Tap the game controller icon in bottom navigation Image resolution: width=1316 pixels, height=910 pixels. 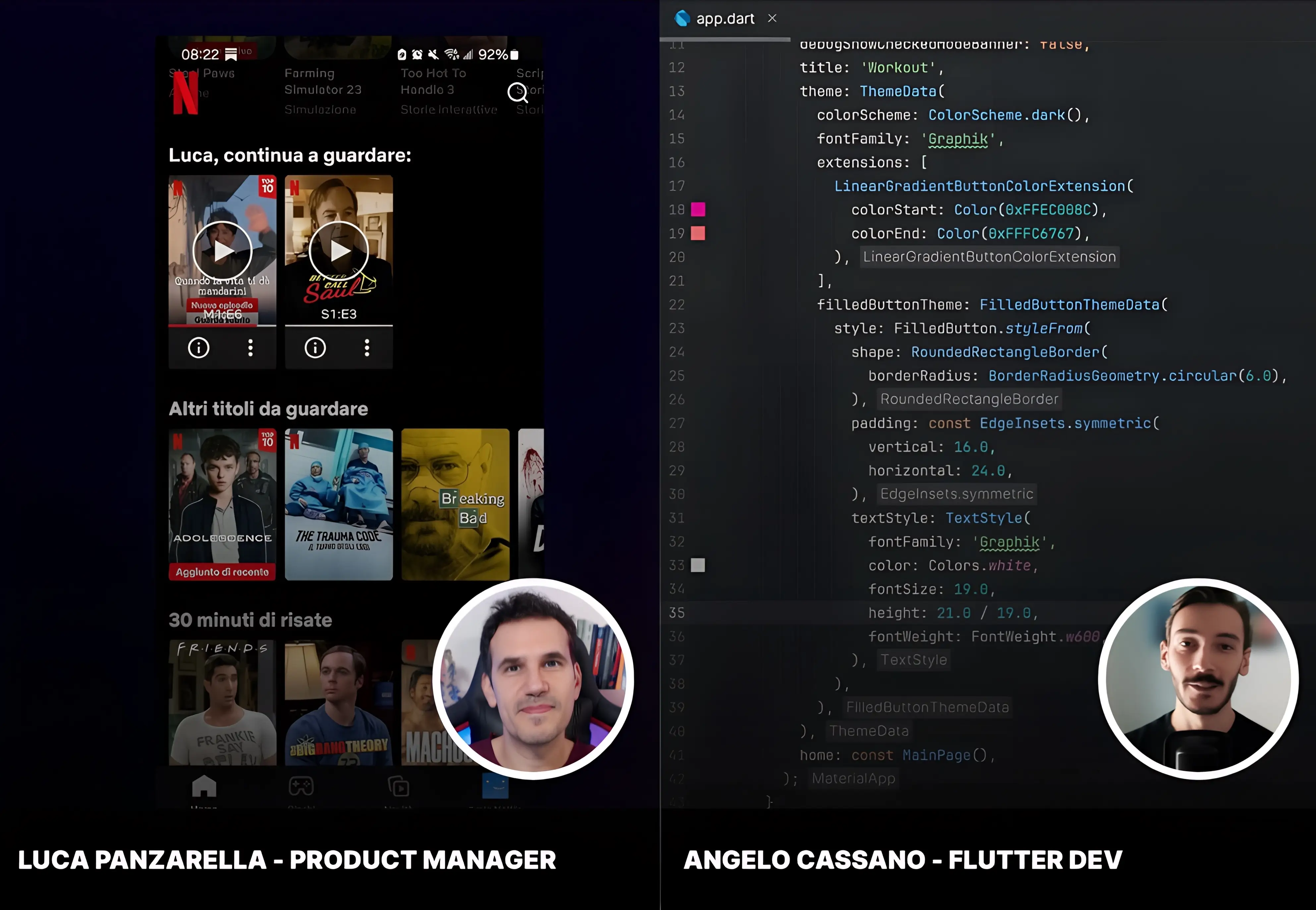301,786
